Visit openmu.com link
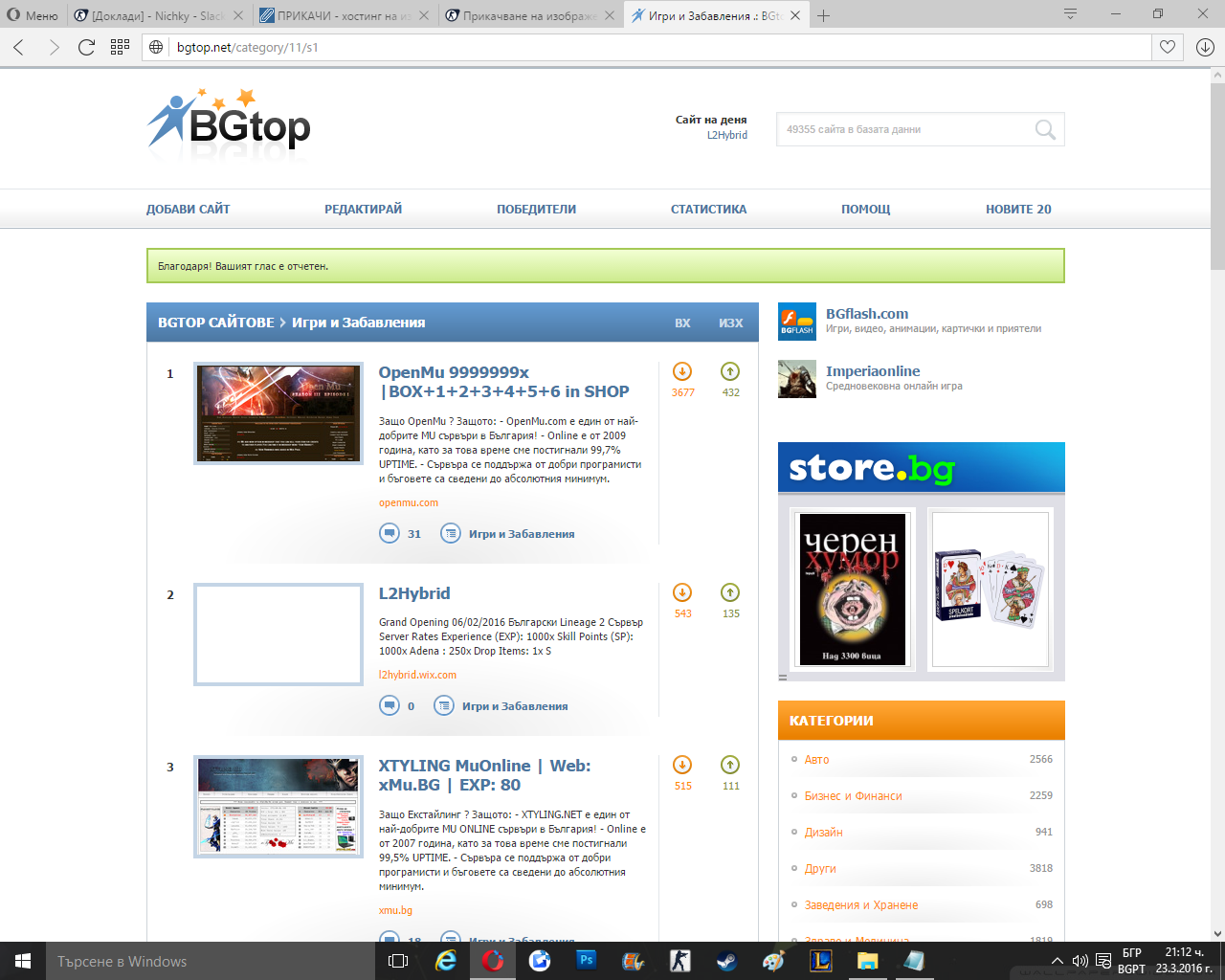Viewport: 1225px width, 980px height. coord(408,502)
